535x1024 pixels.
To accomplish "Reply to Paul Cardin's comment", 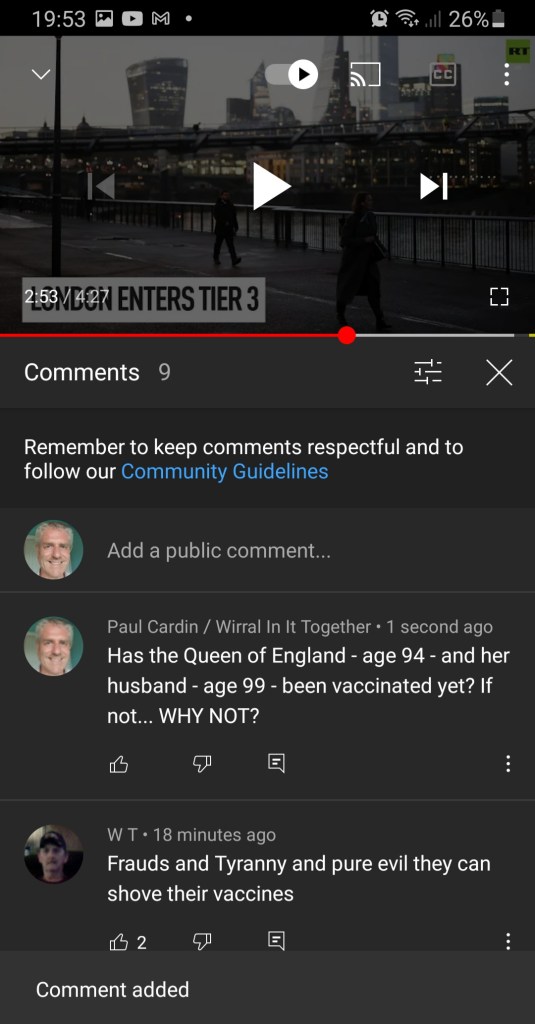I will (x=276, y=763).
